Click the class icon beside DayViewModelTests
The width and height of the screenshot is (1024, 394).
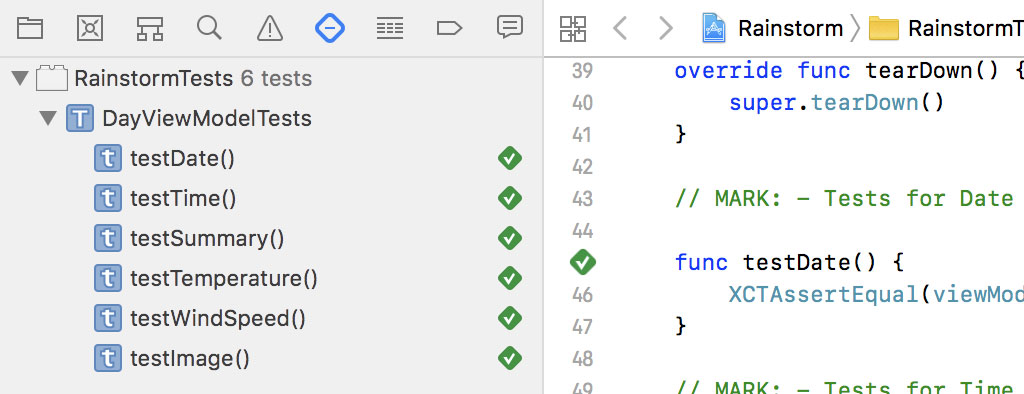[80, 118]
